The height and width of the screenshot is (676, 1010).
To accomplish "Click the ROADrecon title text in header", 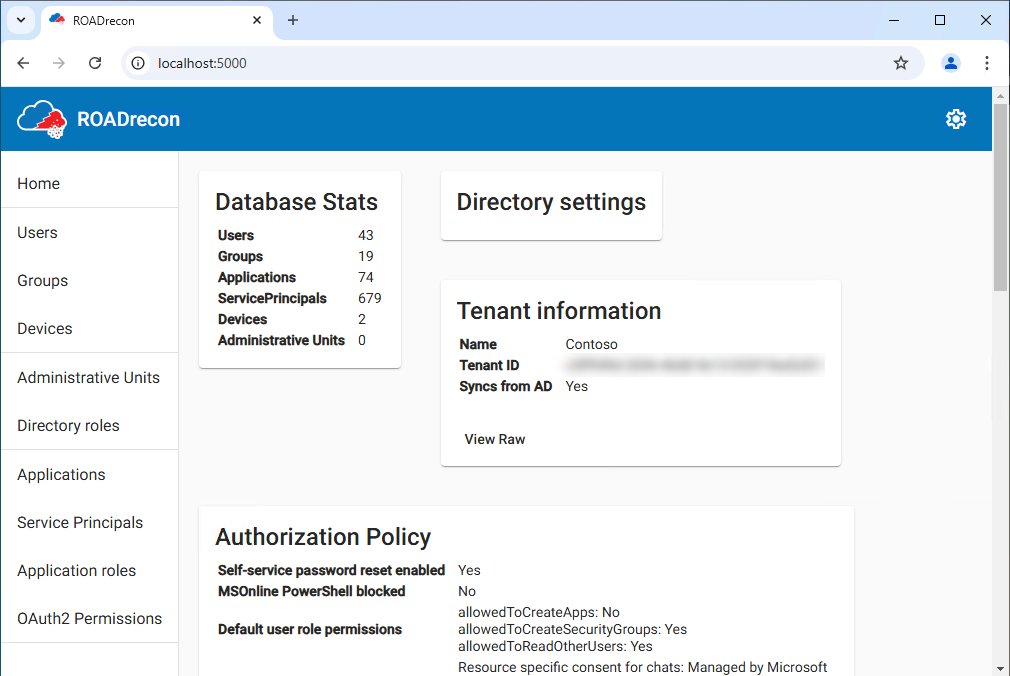I will pyautogui.click(x=128, y=119).
